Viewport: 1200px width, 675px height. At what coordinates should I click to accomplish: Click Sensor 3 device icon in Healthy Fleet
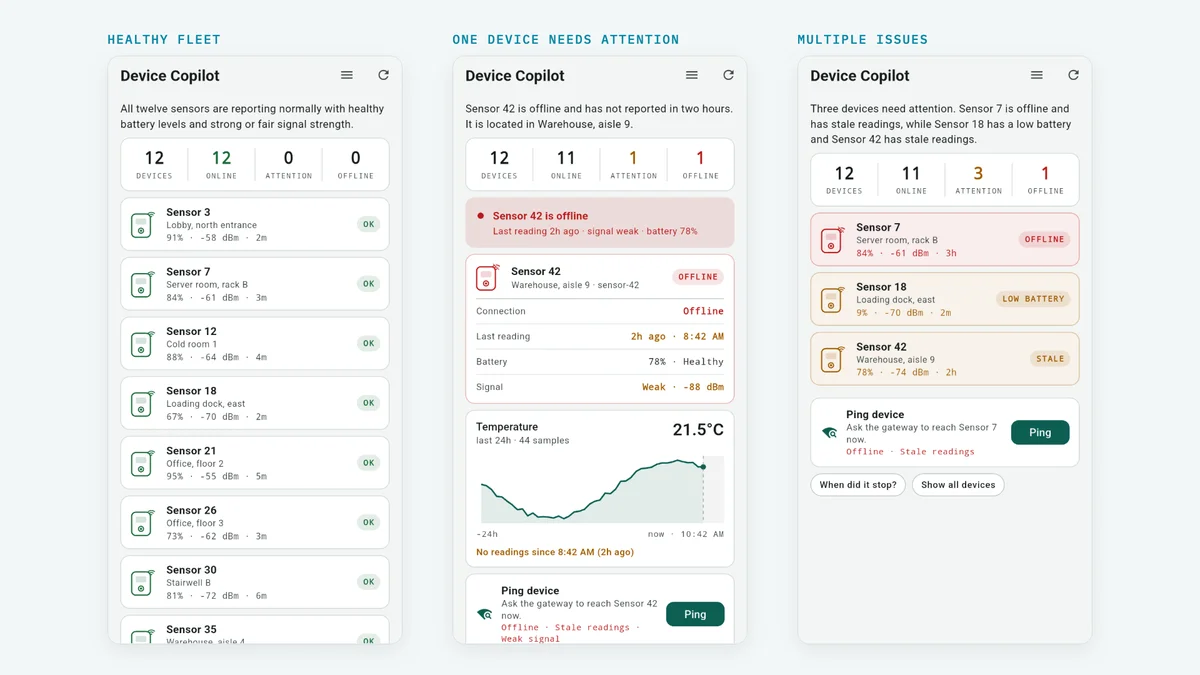tap(142, 224)
